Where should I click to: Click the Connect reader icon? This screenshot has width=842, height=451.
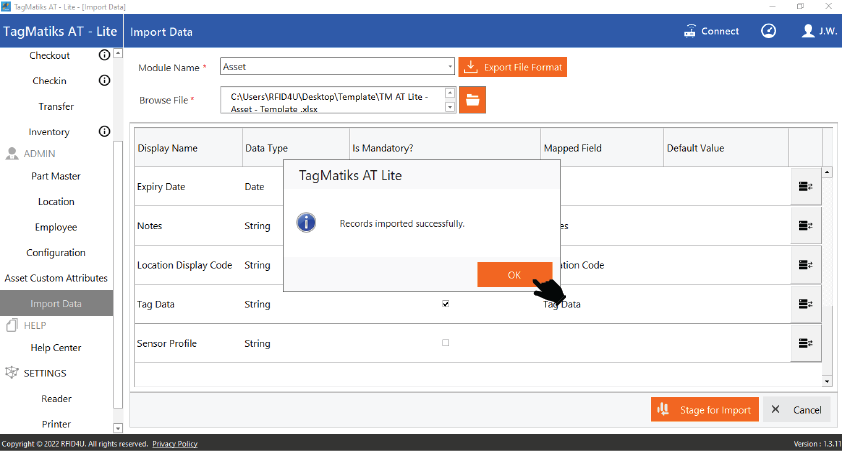pyautogui.click(x=691, y=31)
